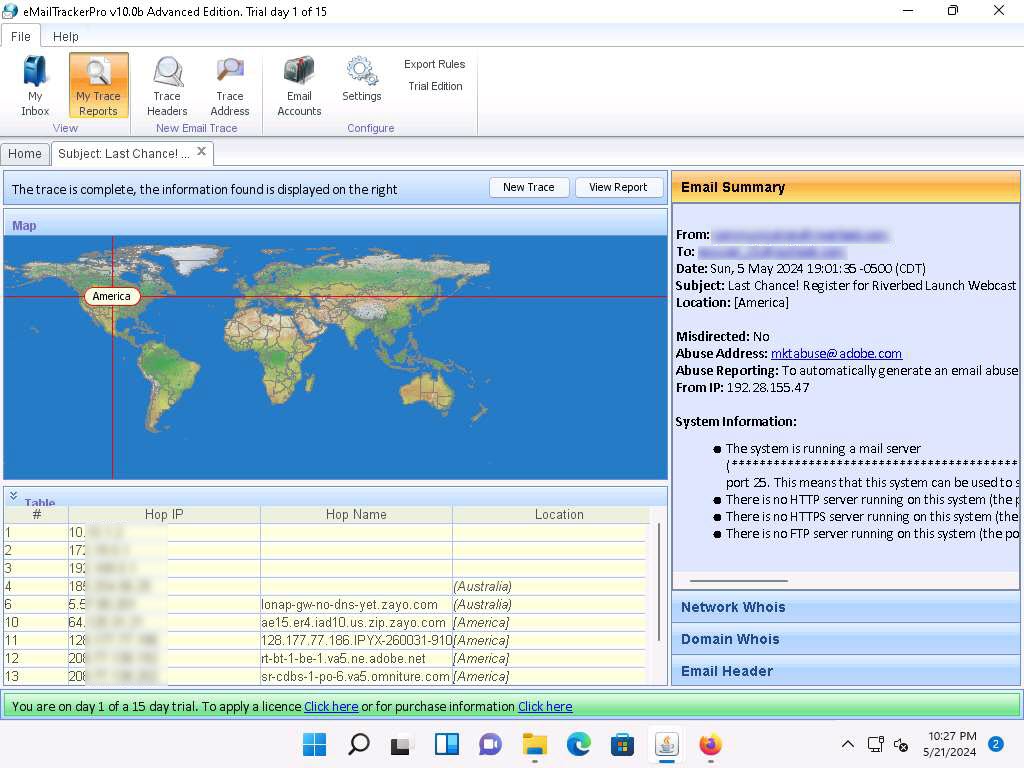Expand the Network Whois section
This screenshot has height=768, width=1024.
(732, 607)
